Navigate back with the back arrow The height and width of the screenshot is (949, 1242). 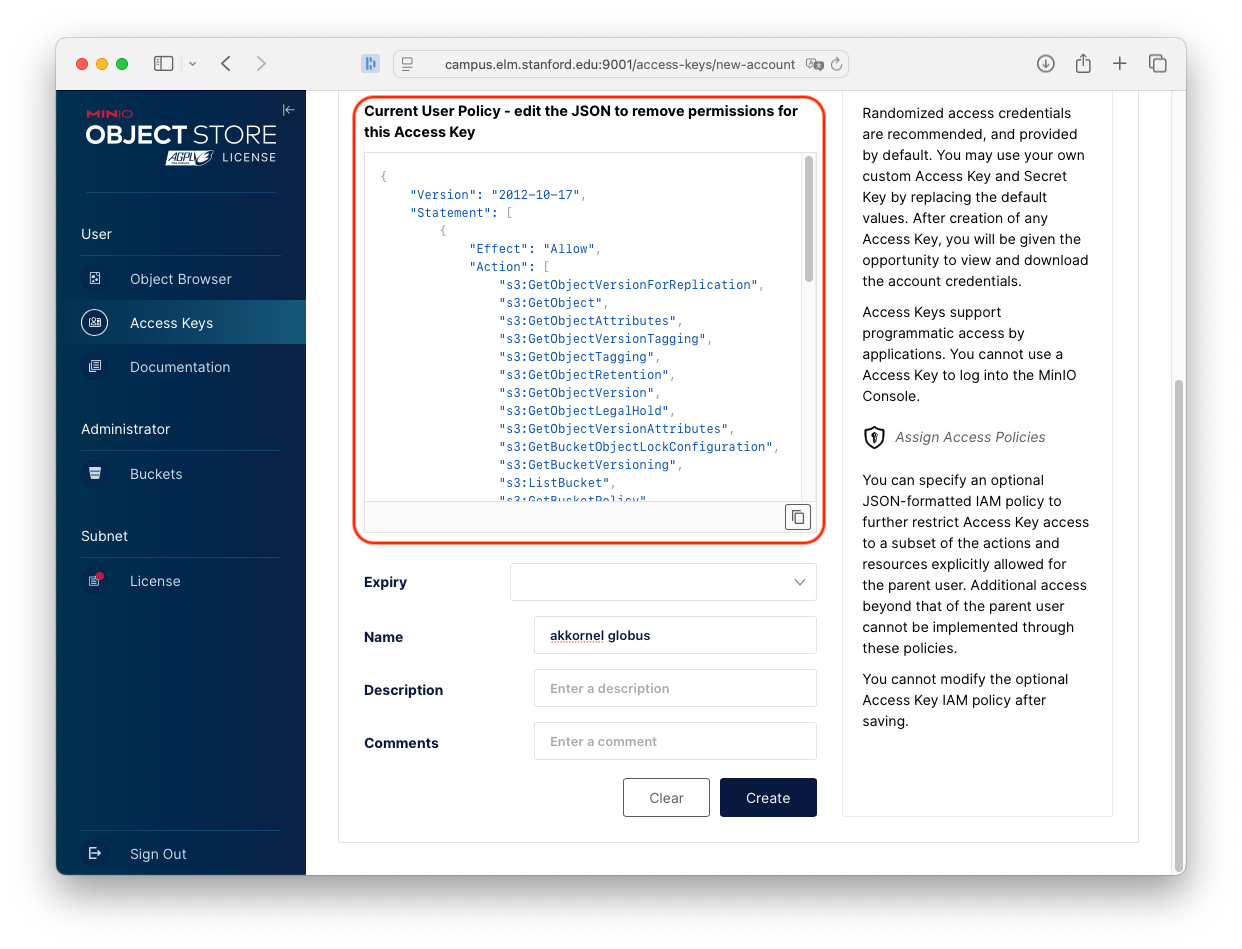pyautogui.click(x=225, y=62)
